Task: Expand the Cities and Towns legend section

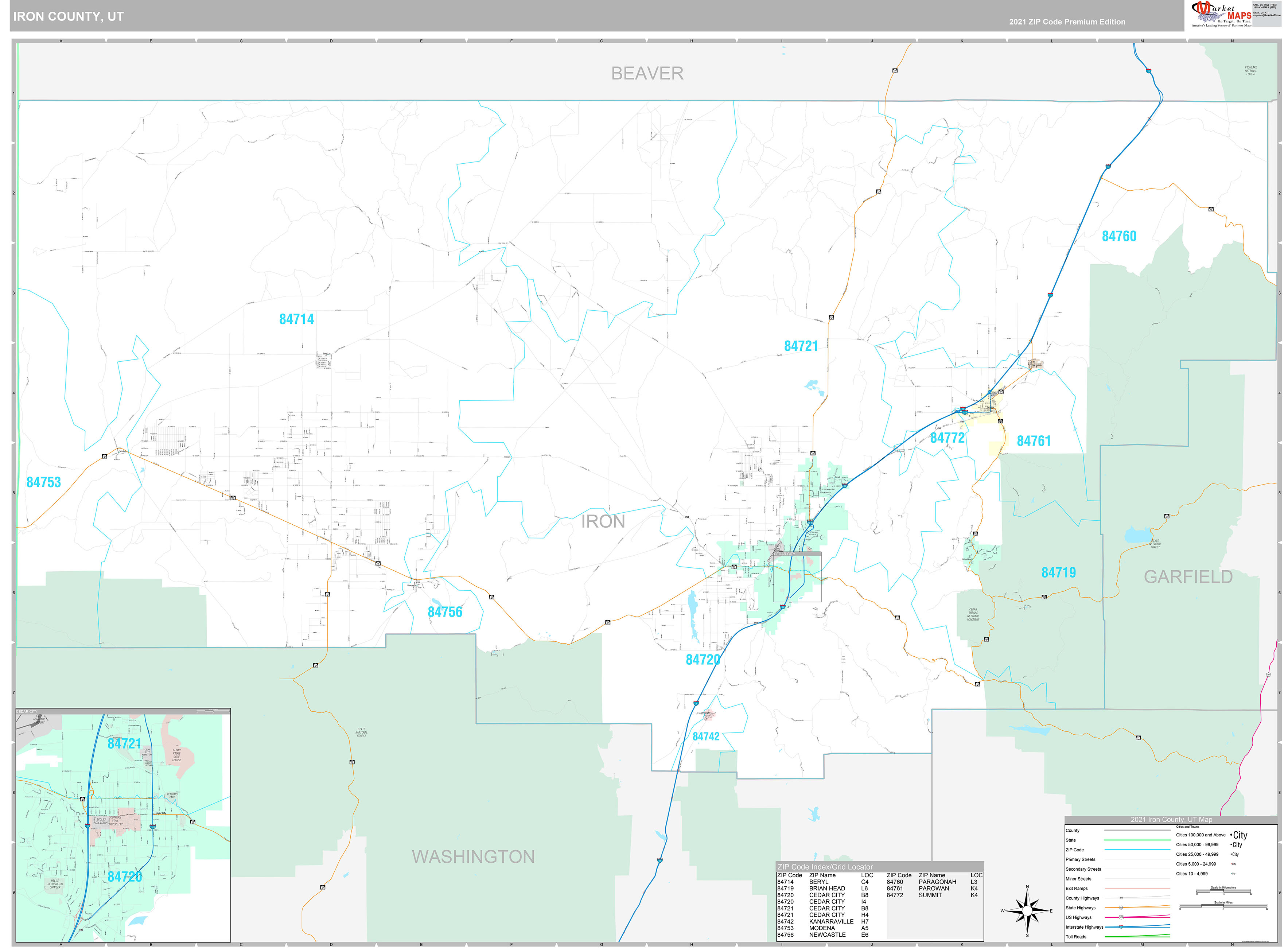Action: click(x=1188, y=827)
